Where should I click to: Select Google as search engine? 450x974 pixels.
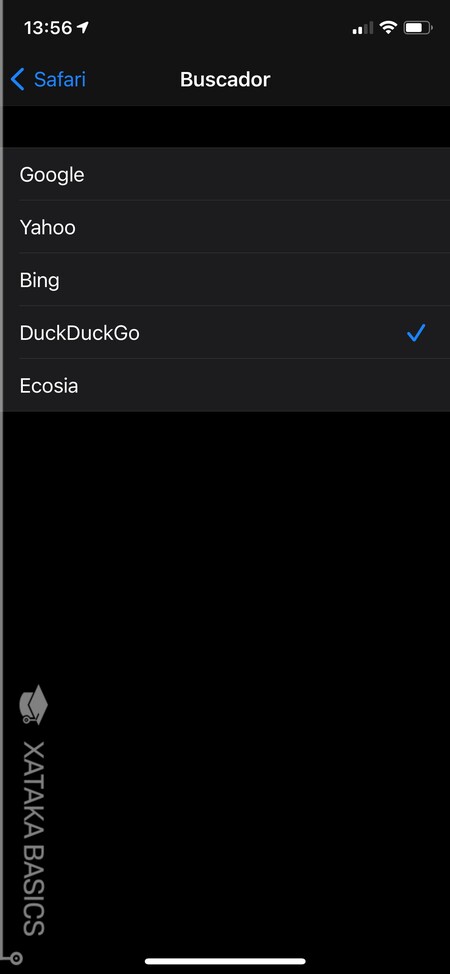pos(226,175)
